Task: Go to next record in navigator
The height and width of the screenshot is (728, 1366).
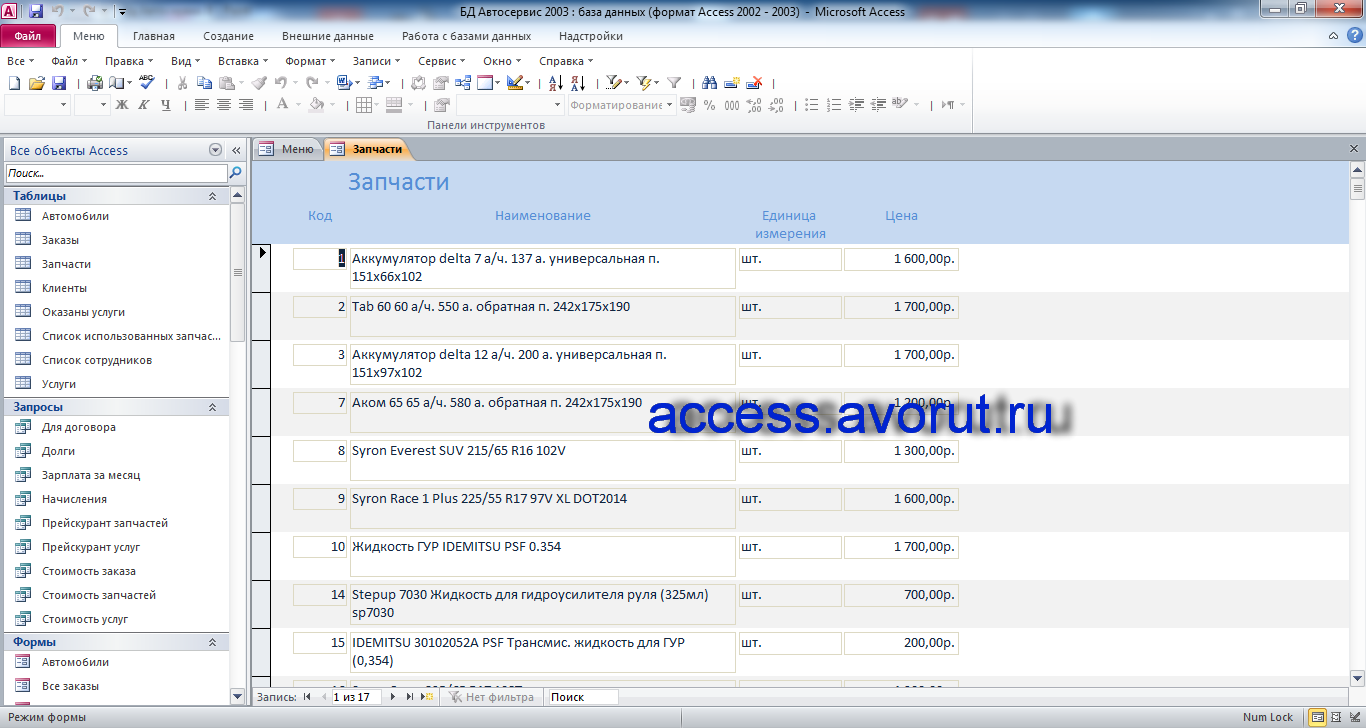Action: 393,697
